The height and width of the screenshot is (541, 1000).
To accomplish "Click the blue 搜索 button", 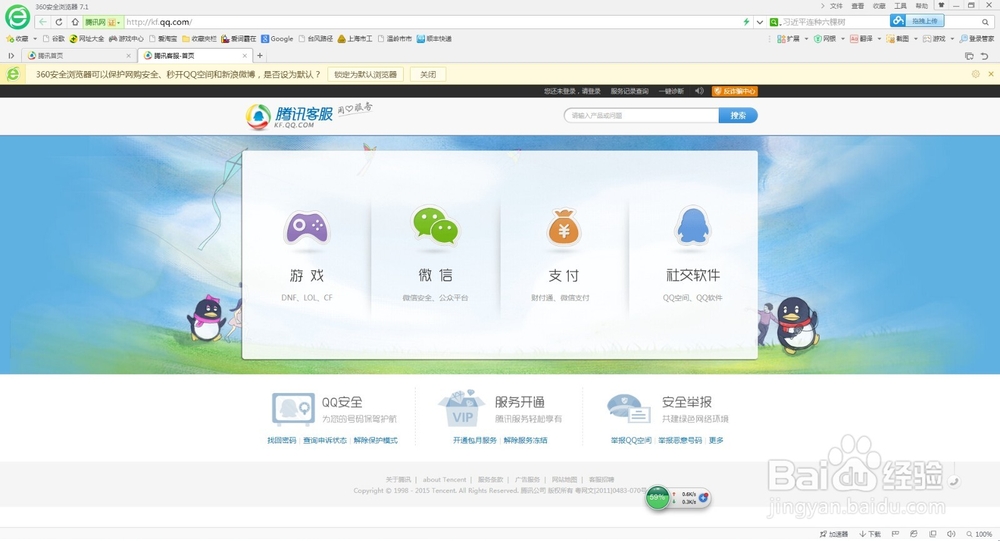I will pos(738,115).
